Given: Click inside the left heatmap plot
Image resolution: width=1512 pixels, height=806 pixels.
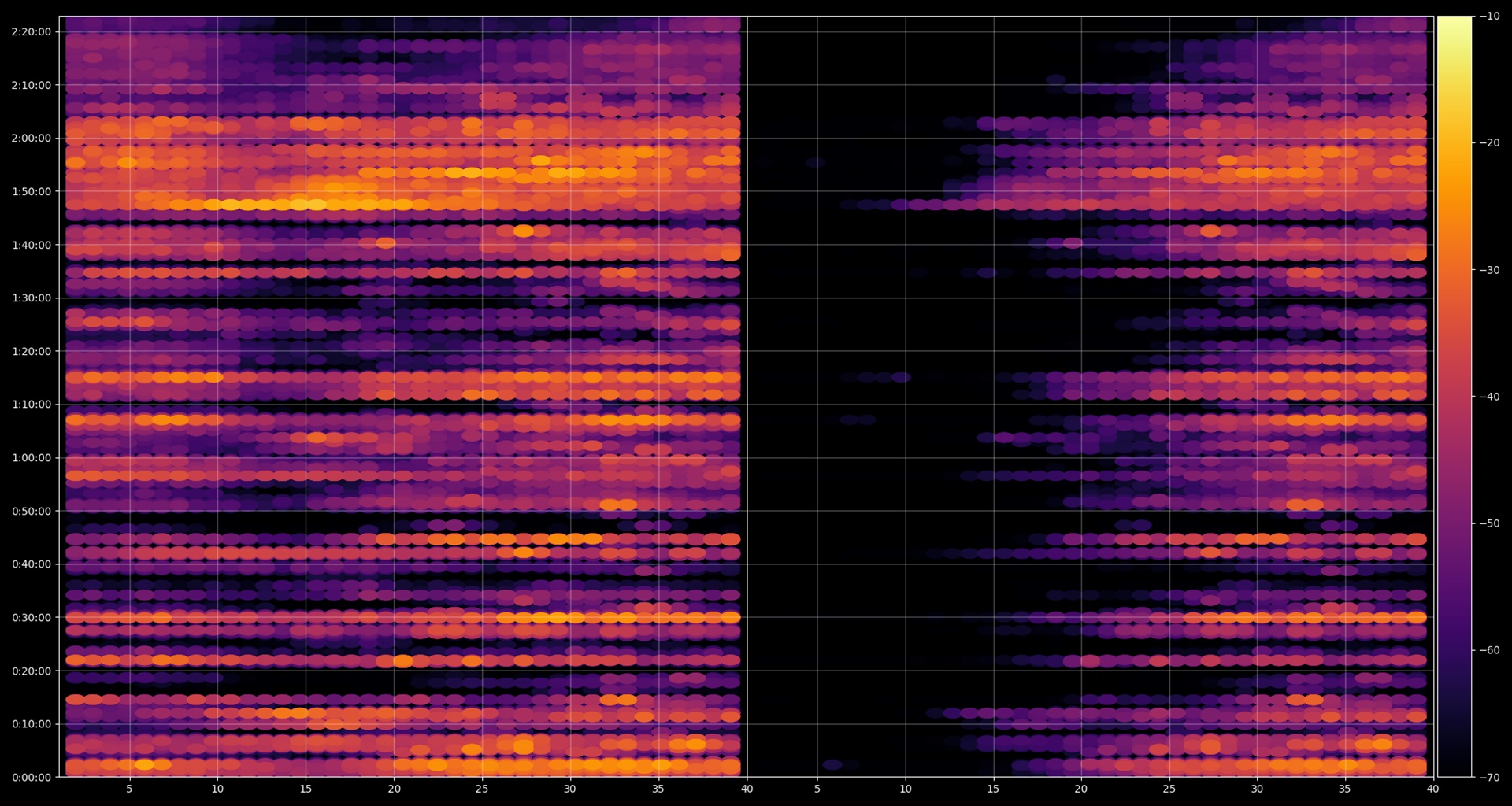Looking at the screenshot, I should pyautogui.click(x=403, y=397).
